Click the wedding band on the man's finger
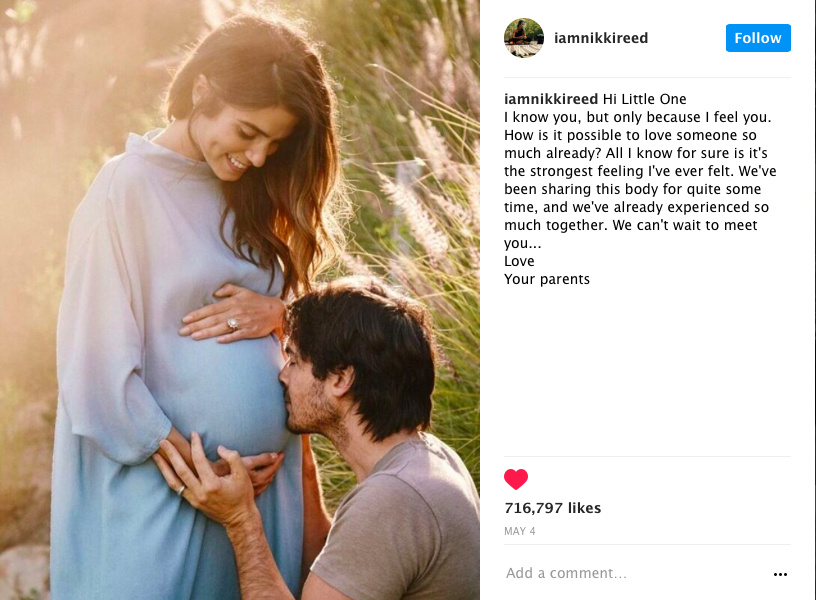 click(181, 490)
